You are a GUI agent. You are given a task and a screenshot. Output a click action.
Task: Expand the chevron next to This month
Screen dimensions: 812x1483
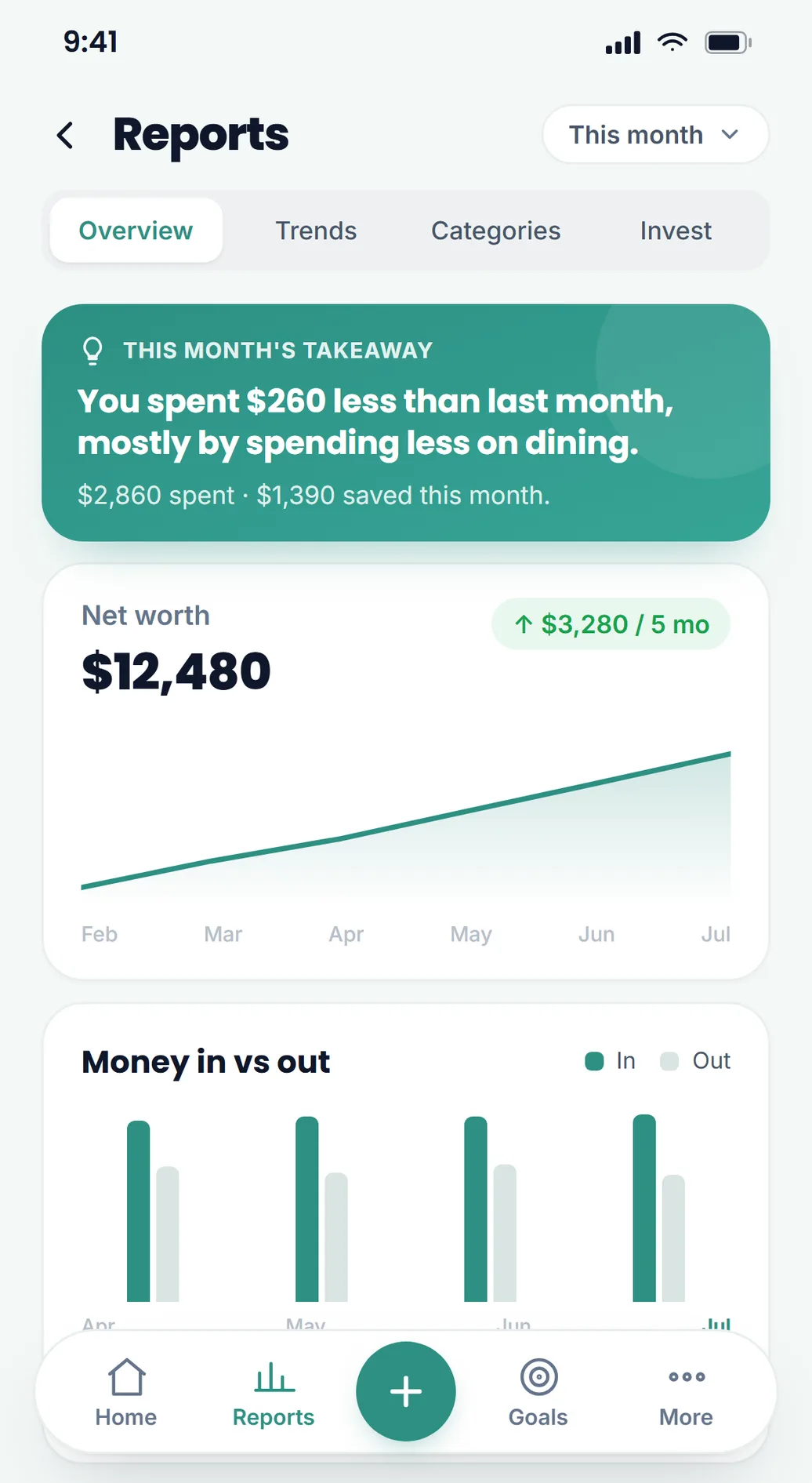pyautogui.click(x=730, y=135)
